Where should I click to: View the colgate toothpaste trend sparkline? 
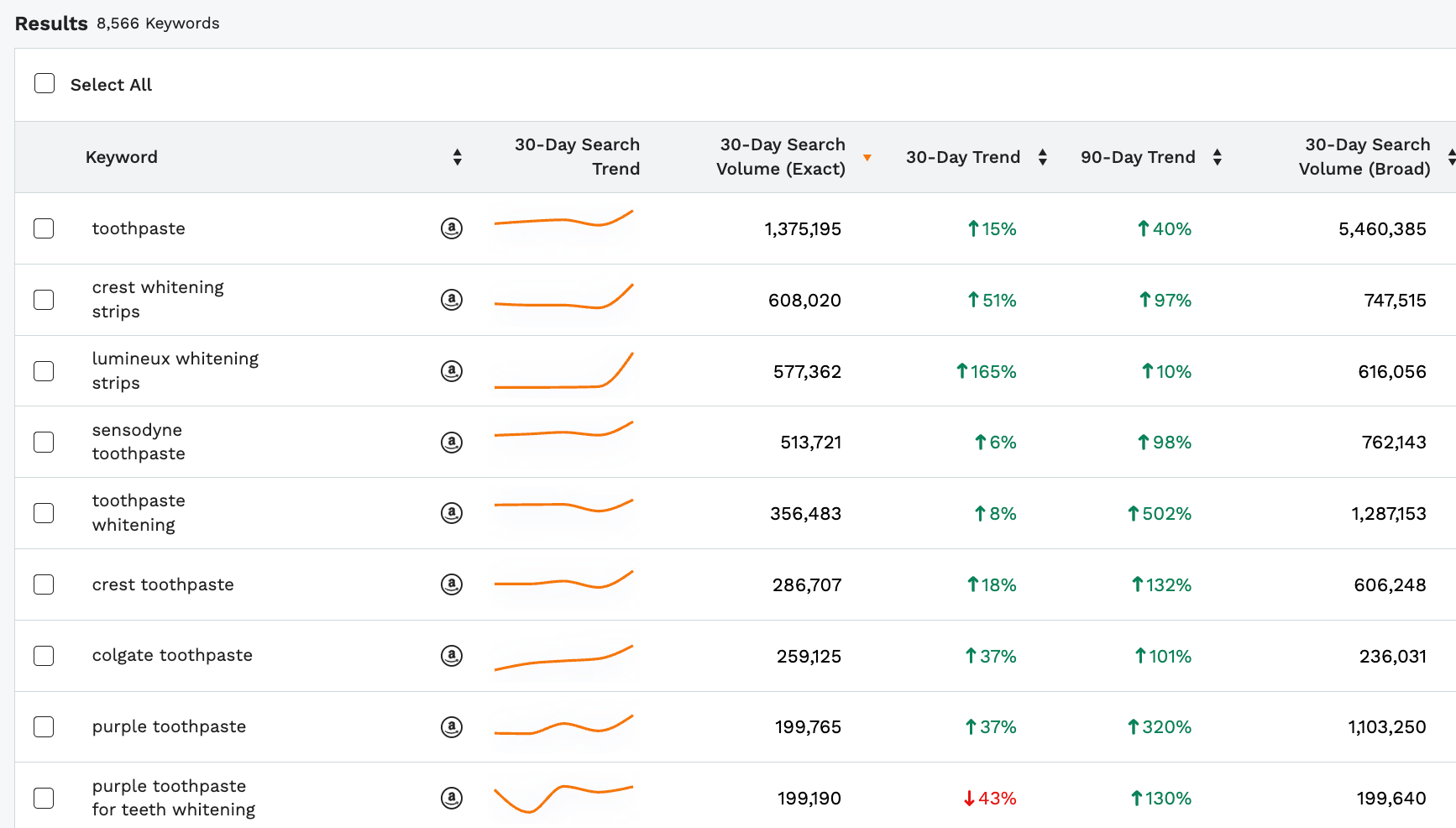pos(563,658)
